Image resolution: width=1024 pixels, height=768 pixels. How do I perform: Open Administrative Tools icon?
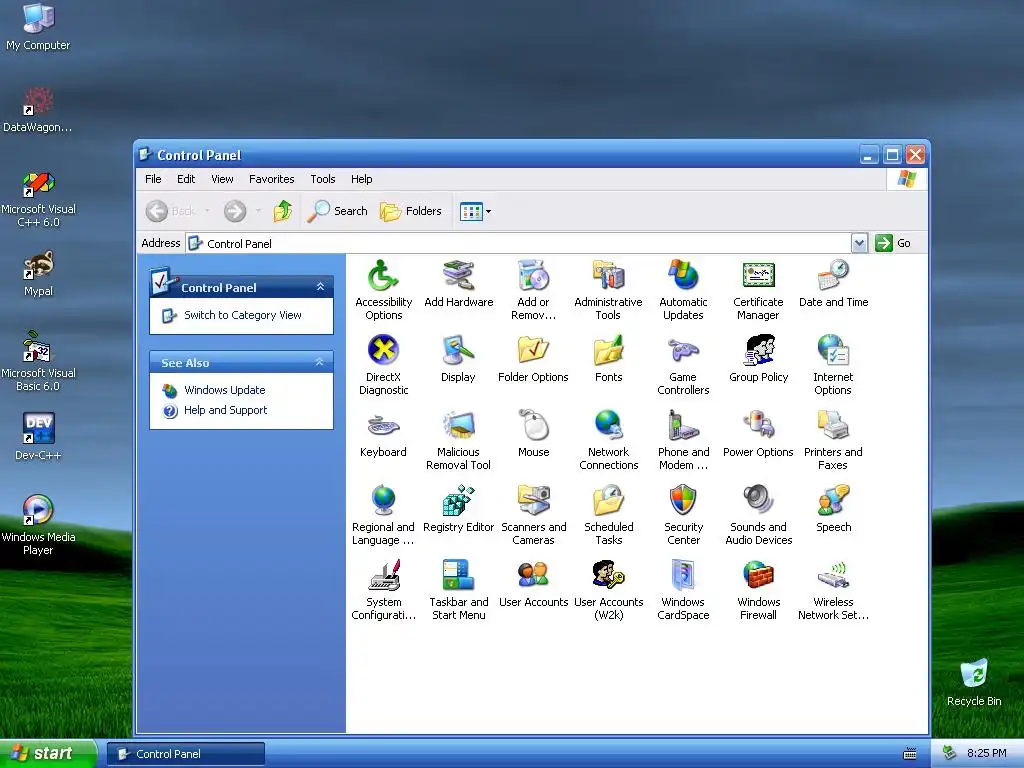tap(609, 276)
